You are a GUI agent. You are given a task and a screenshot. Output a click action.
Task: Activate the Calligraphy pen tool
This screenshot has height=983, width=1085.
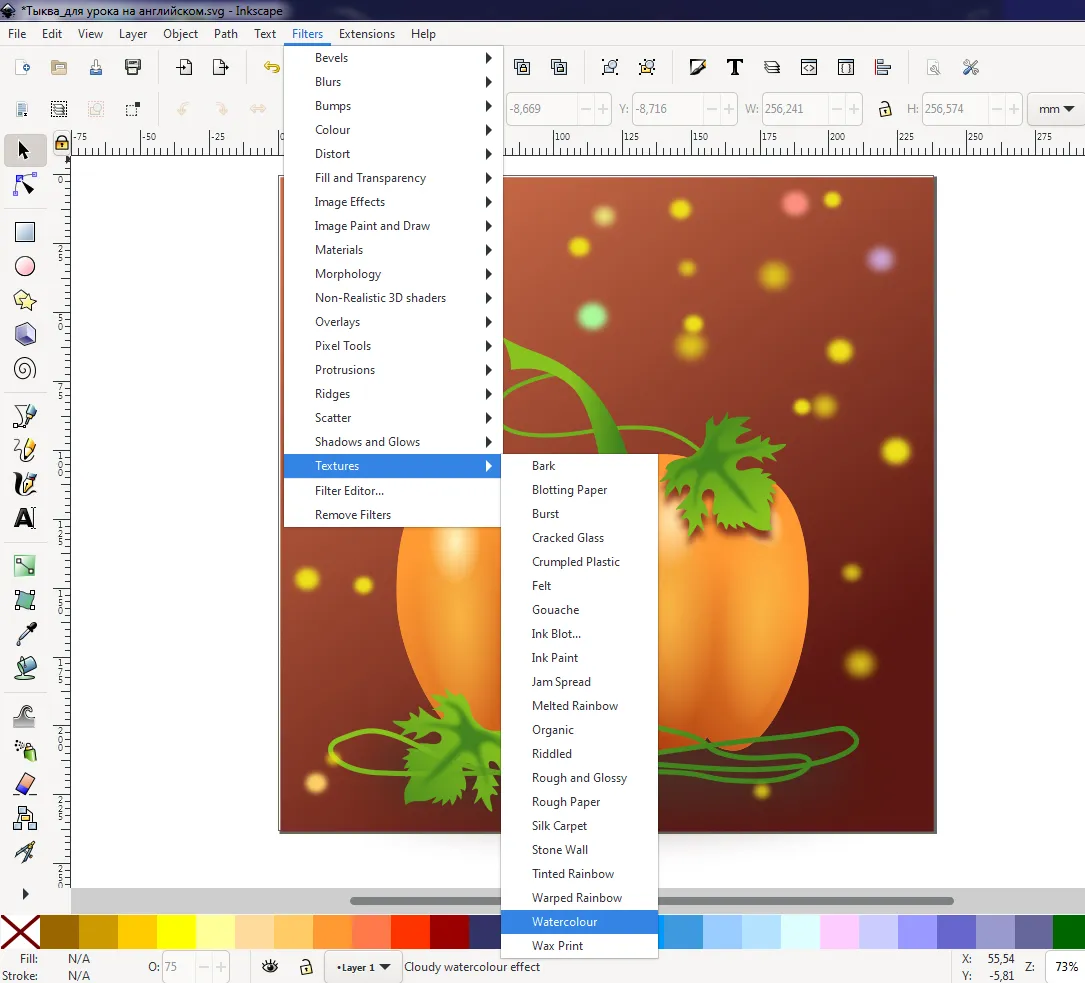click(x=25, y=484)
